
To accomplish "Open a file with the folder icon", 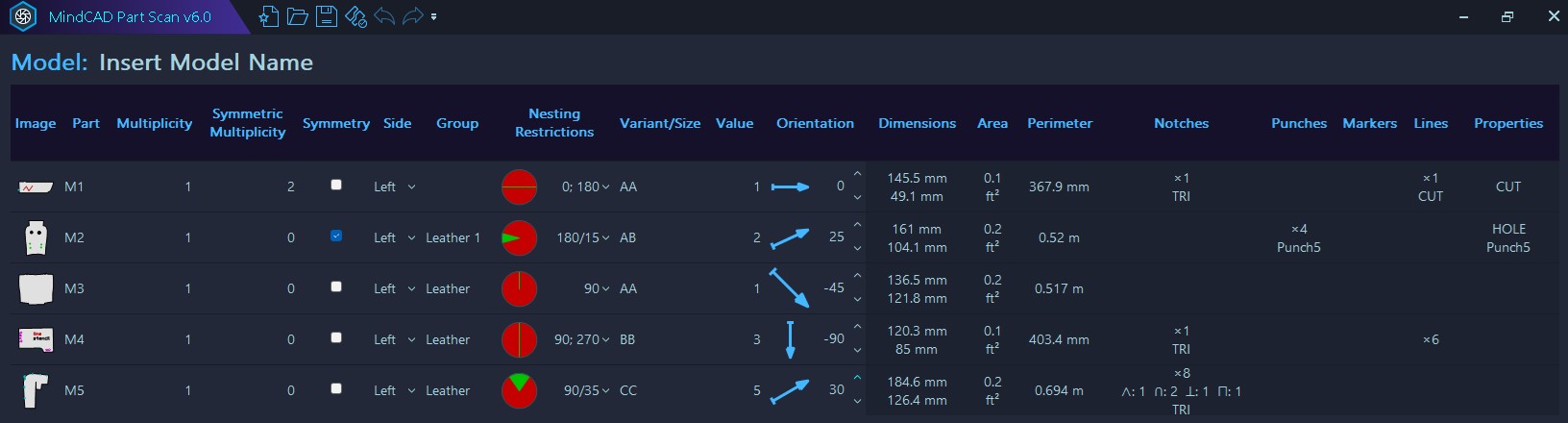I will coord(298,16).
